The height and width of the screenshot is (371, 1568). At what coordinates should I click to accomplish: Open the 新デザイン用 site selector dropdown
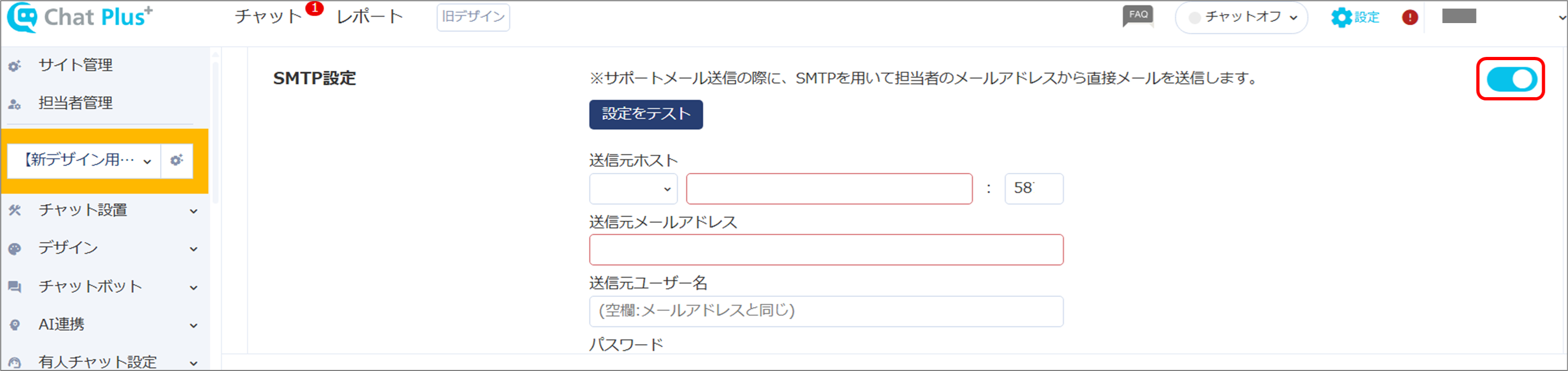[x=84, y=161]
